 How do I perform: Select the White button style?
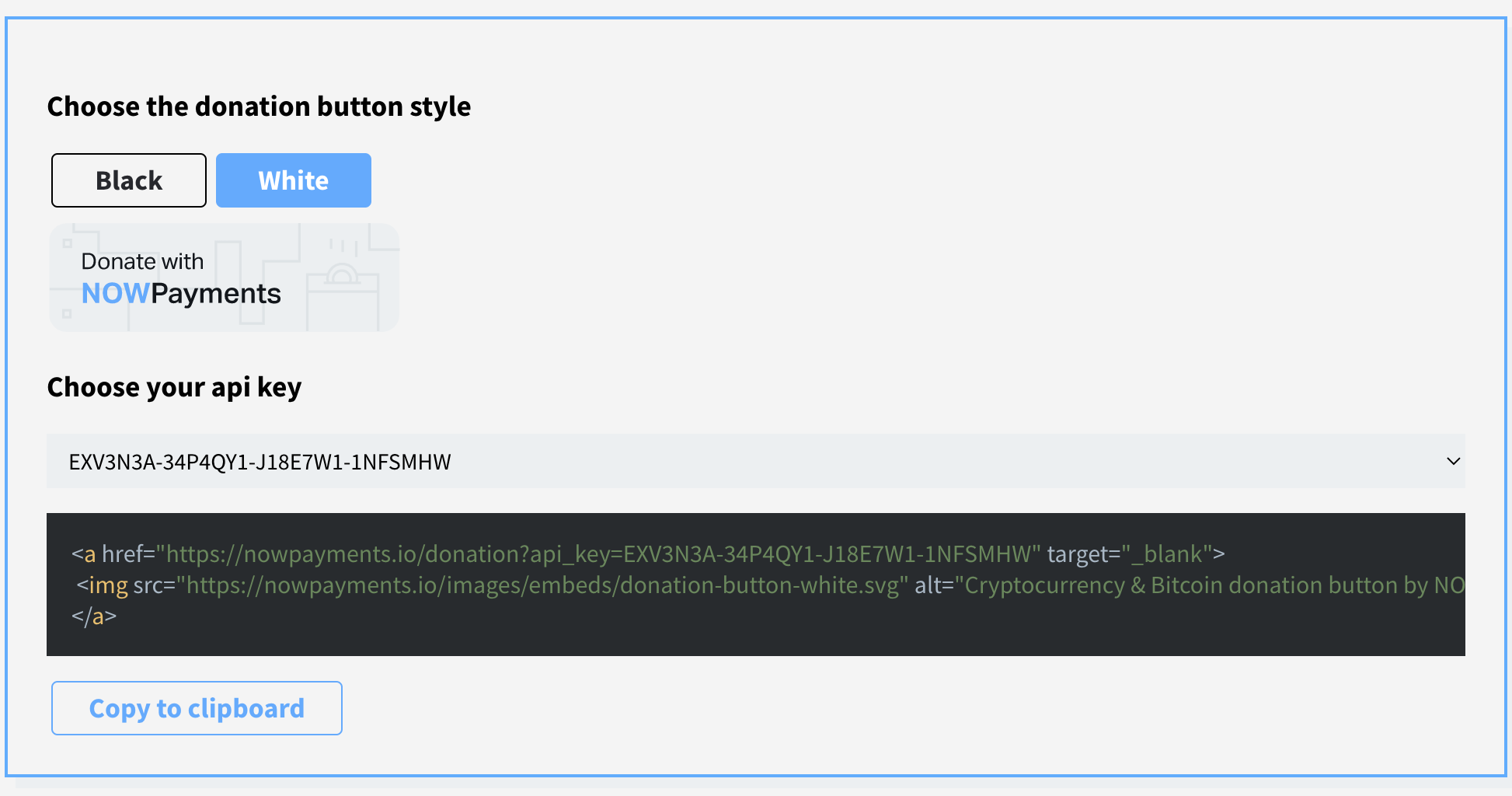pos(293,180)
